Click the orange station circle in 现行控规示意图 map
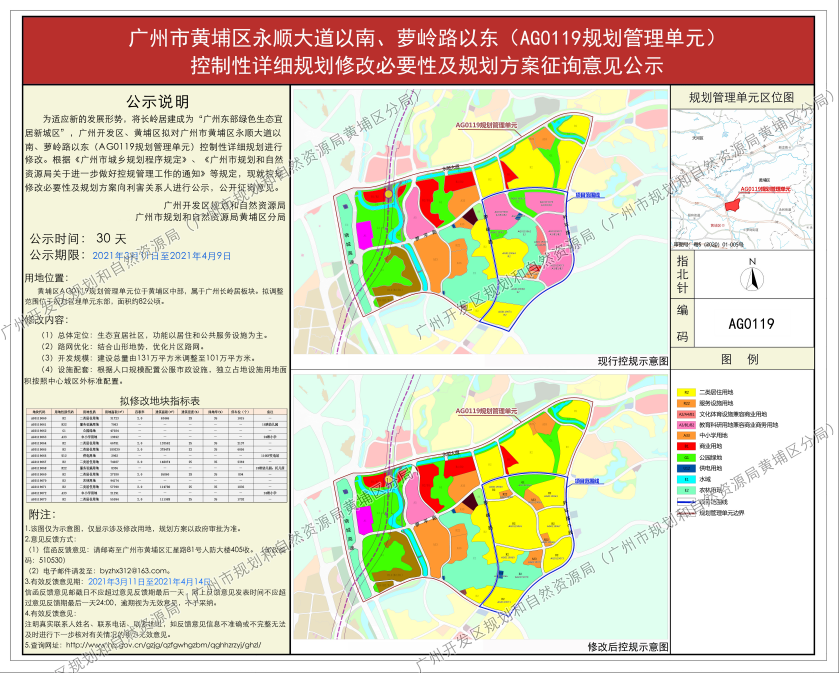Image resolution: width=839 pixels, height=673 pixels. [388, 194]
